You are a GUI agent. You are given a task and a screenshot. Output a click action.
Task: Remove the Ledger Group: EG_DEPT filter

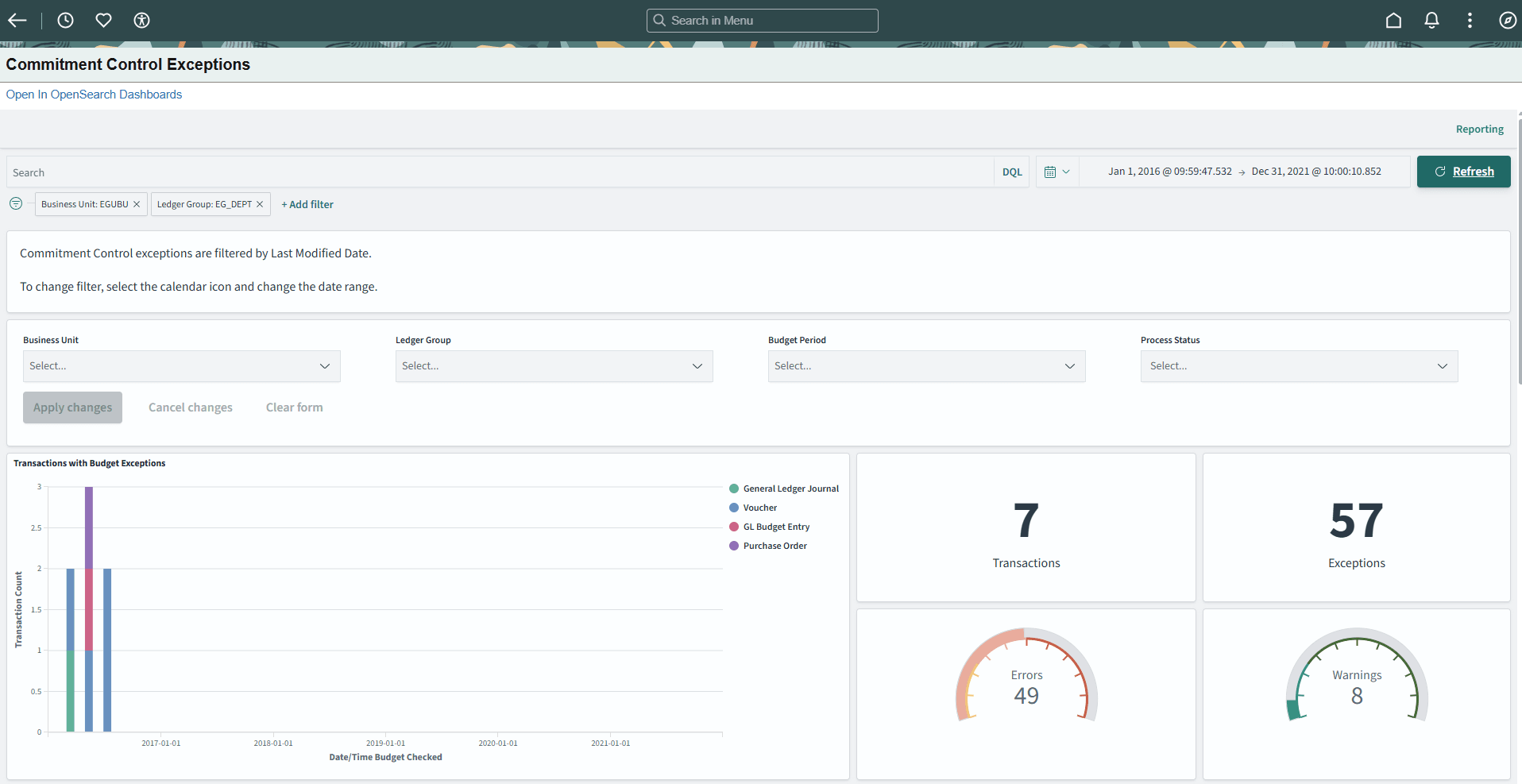[x=260, y=204]
